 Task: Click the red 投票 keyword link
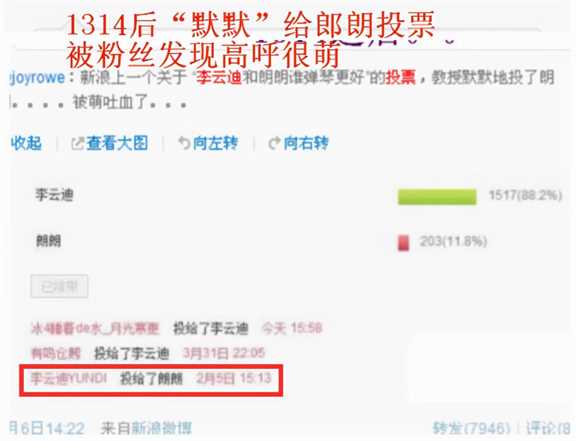pos(400,78)
